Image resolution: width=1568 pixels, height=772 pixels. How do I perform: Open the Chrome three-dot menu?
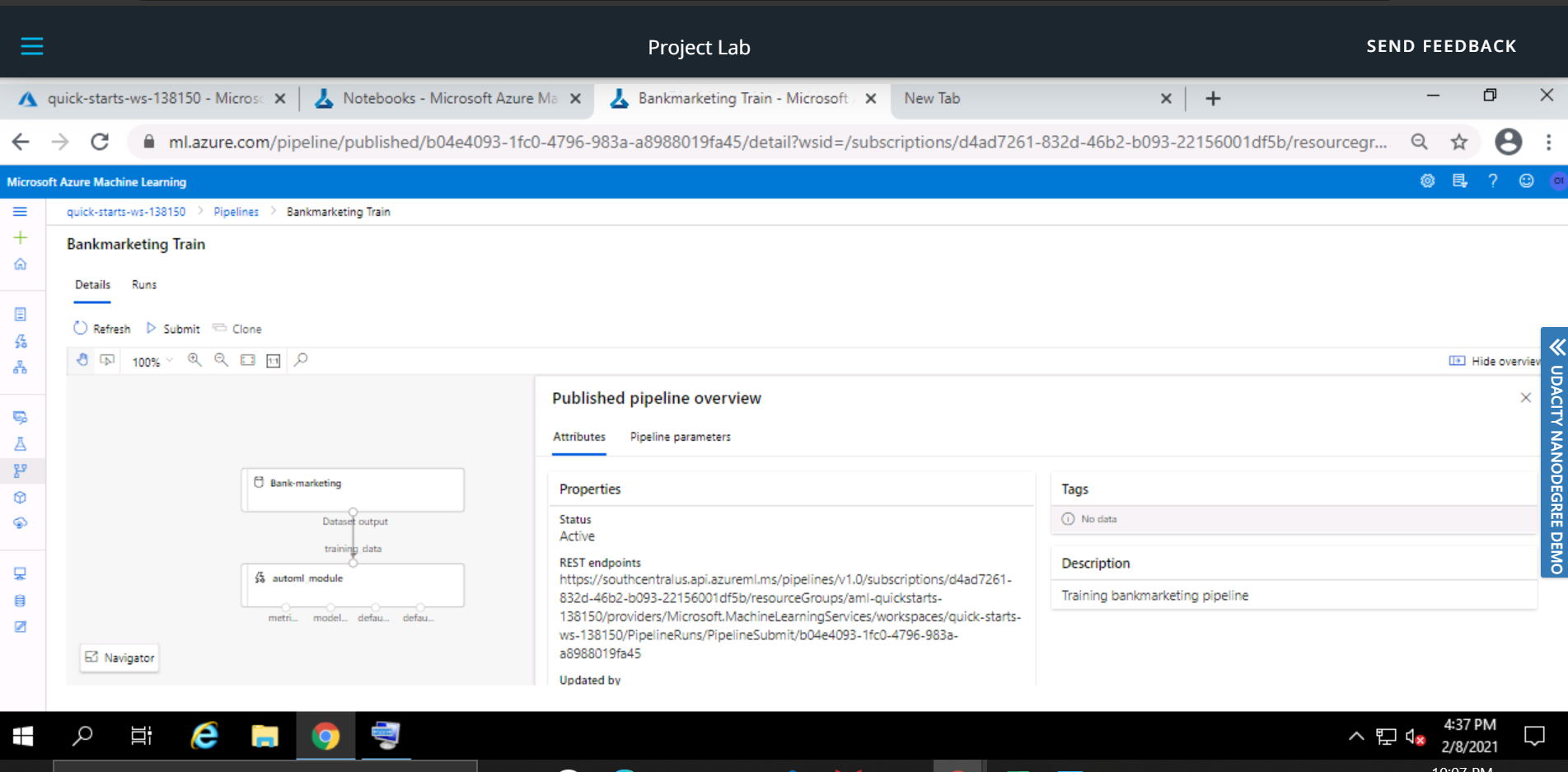pyautogui.click(x=1548, y=142)
